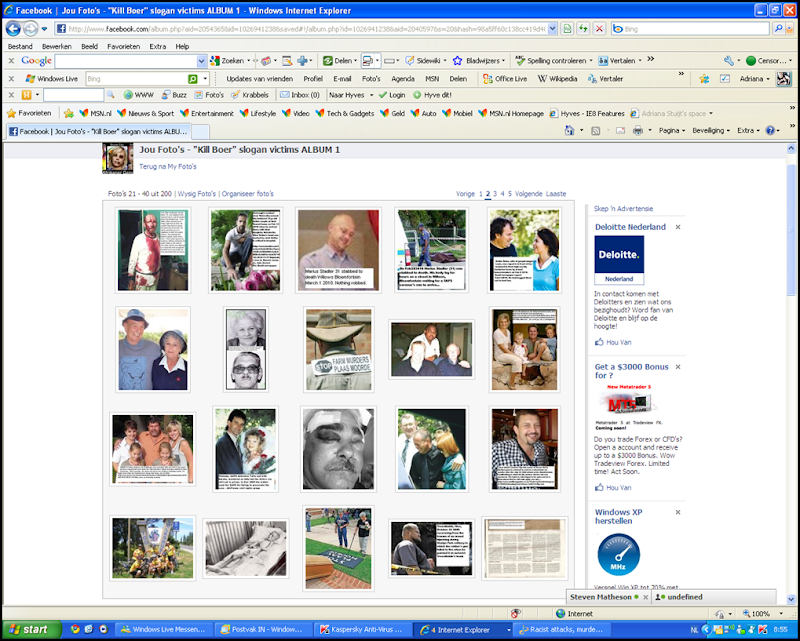The image size is (800, 641).
Task: Close the Steven Matheson chat tab
Action: coord(645,597)
